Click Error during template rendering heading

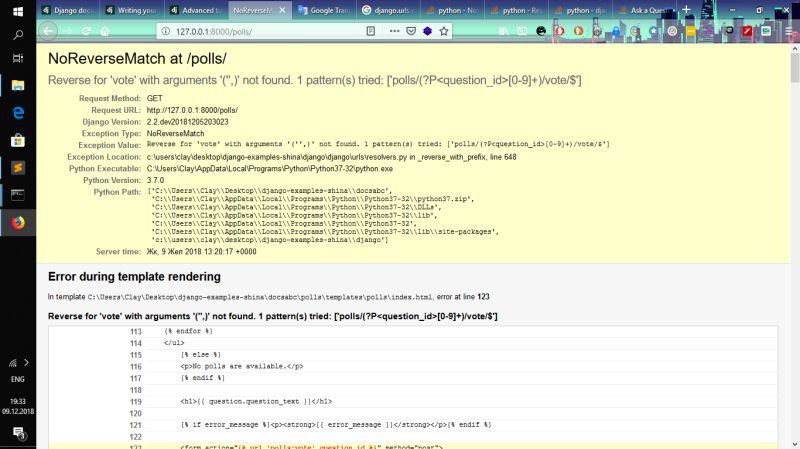coord(134,277)
